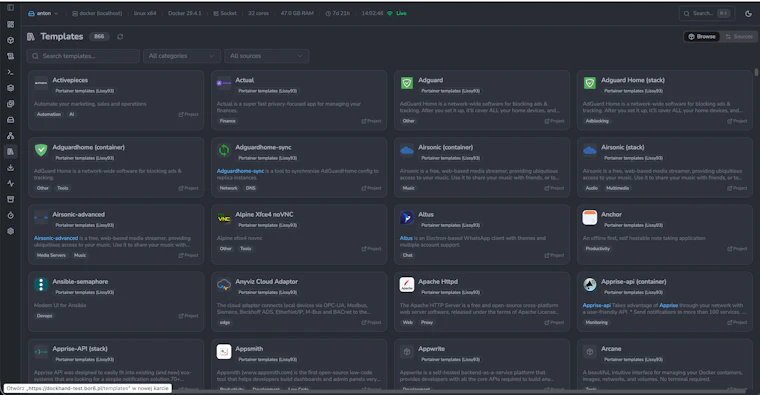Click the Altus app logo icon
This screenshot has height=395, width=760.
[x=407, y=218]
